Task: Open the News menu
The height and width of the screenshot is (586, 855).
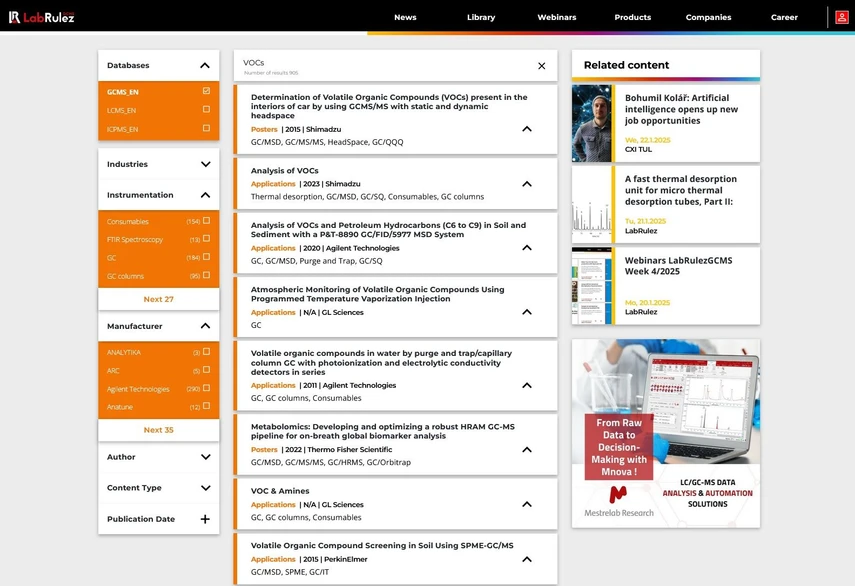Action: coord(405,17)
